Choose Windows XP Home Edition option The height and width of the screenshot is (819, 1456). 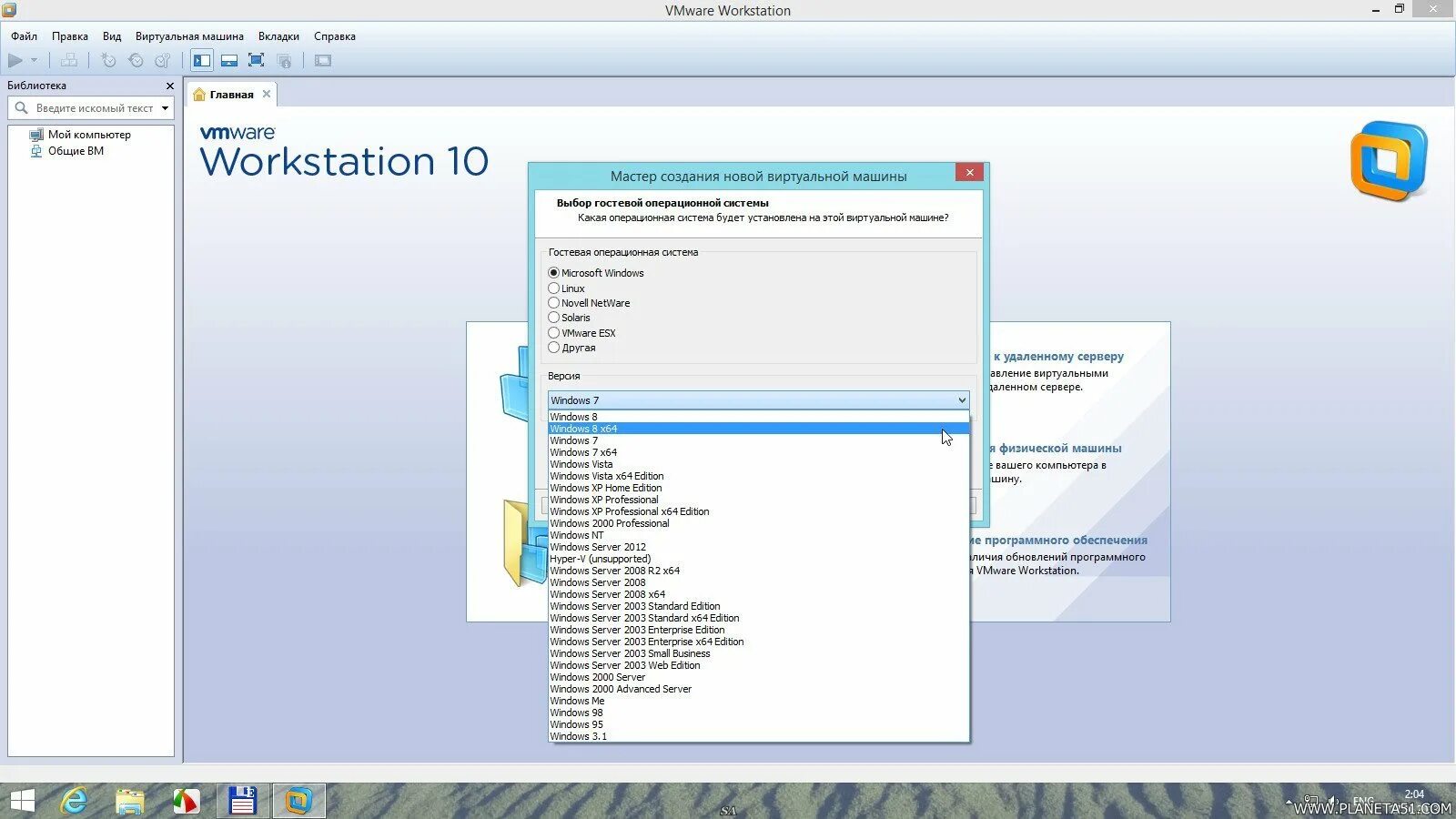(758, 488)
